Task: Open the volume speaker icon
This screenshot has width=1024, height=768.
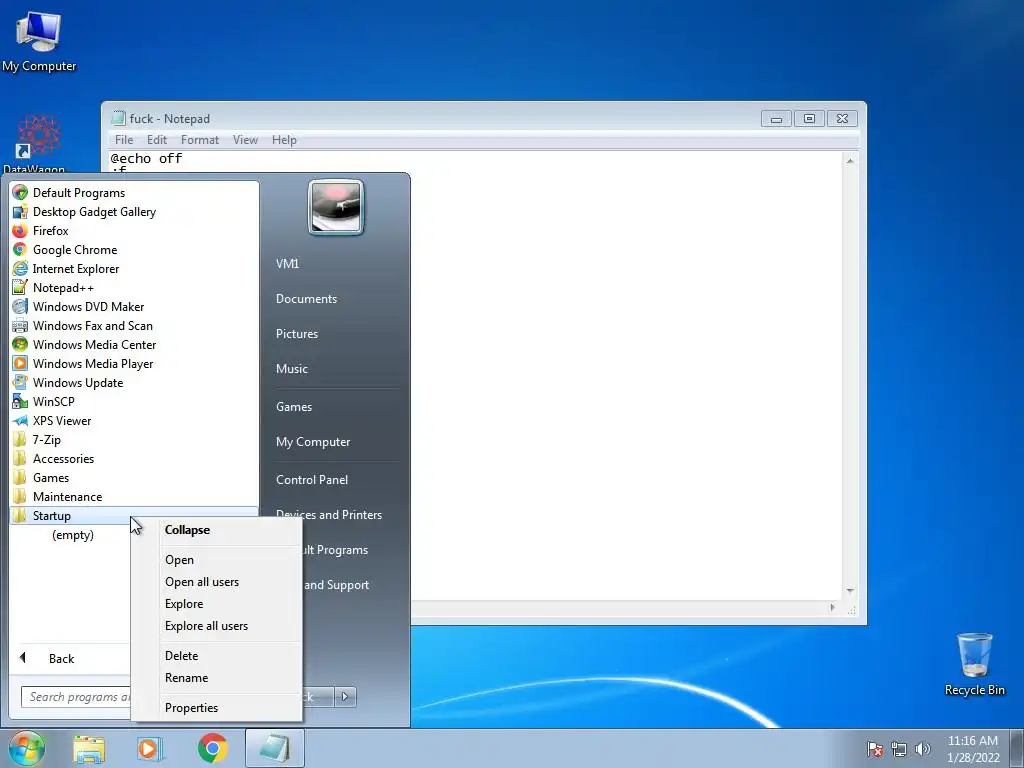Action: coord(923,749)
